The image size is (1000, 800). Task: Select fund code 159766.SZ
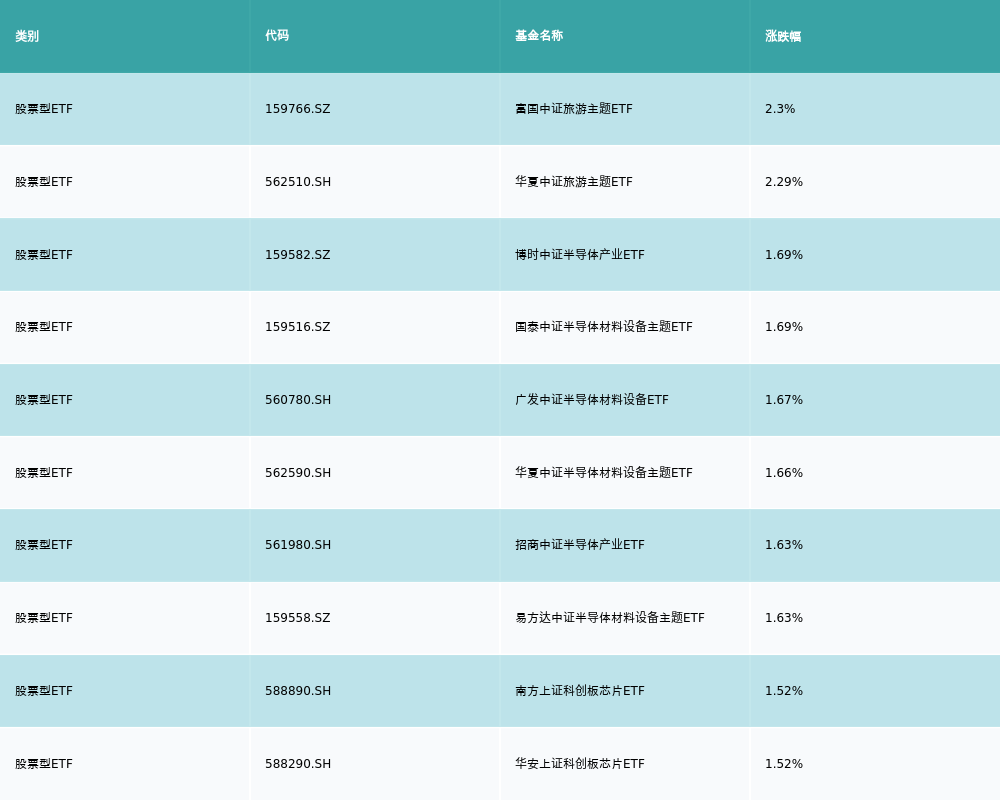(298, 109)
